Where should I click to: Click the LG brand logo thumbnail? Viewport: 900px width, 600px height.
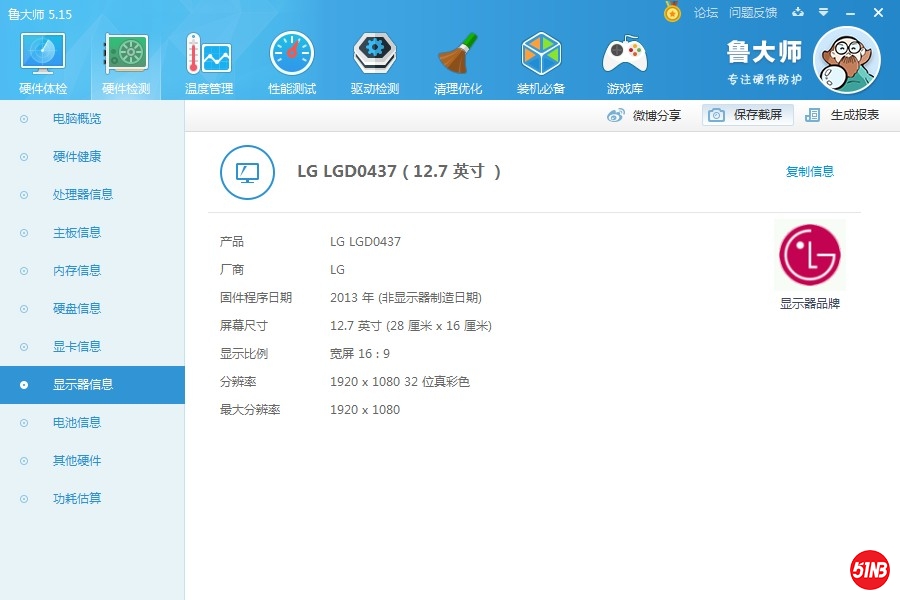[x=809, y=255]
